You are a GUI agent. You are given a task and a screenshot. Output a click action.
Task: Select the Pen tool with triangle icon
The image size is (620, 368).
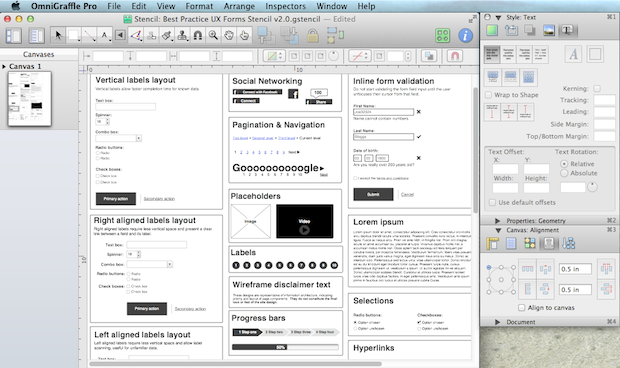[x=136, y=36]
